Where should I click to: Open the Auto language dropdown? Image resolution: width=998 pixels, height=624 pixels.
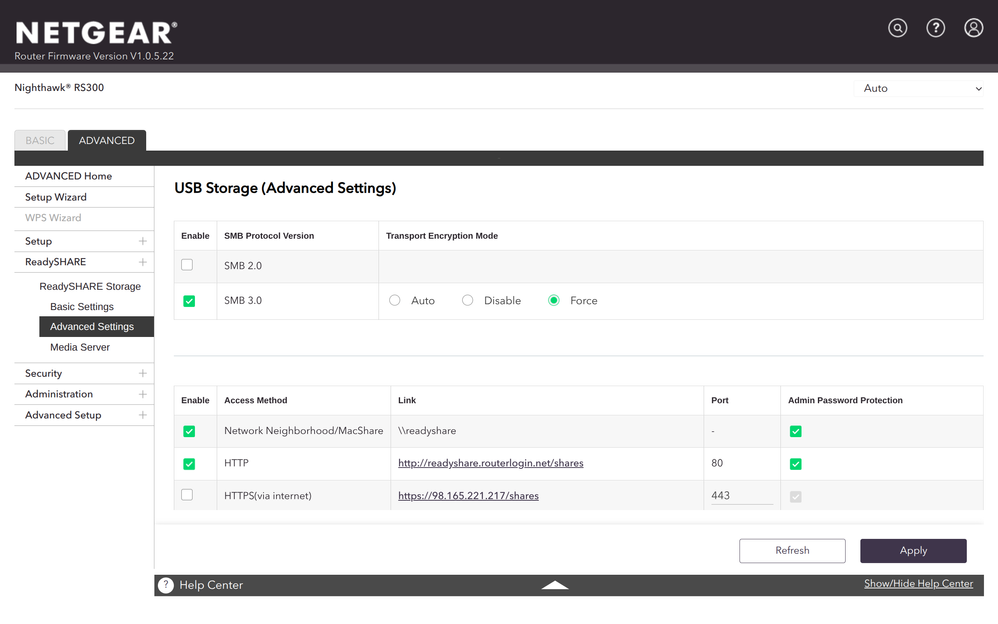tap(922, 88)
